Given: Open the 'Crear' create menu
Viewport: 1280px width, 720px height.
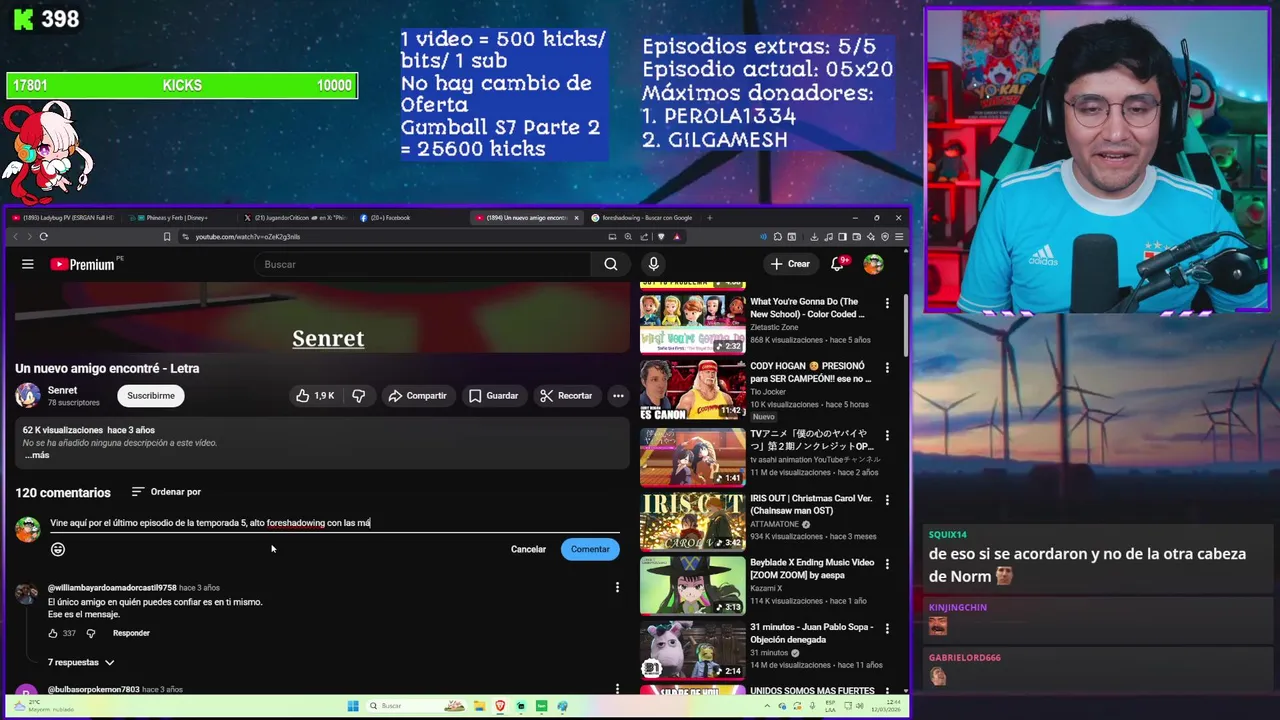Looking at the screenshot, I should pyautogui.click(x=790, y=264).
